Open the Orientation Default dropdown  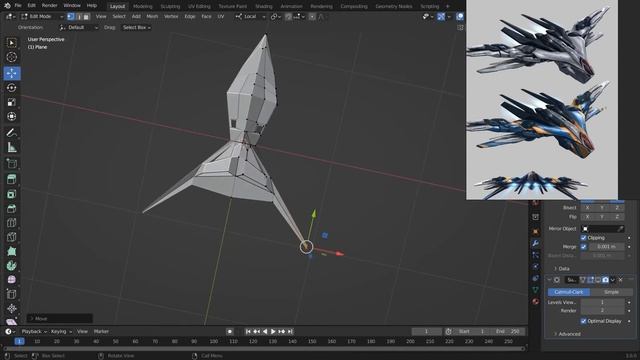(x=79, y=27)
